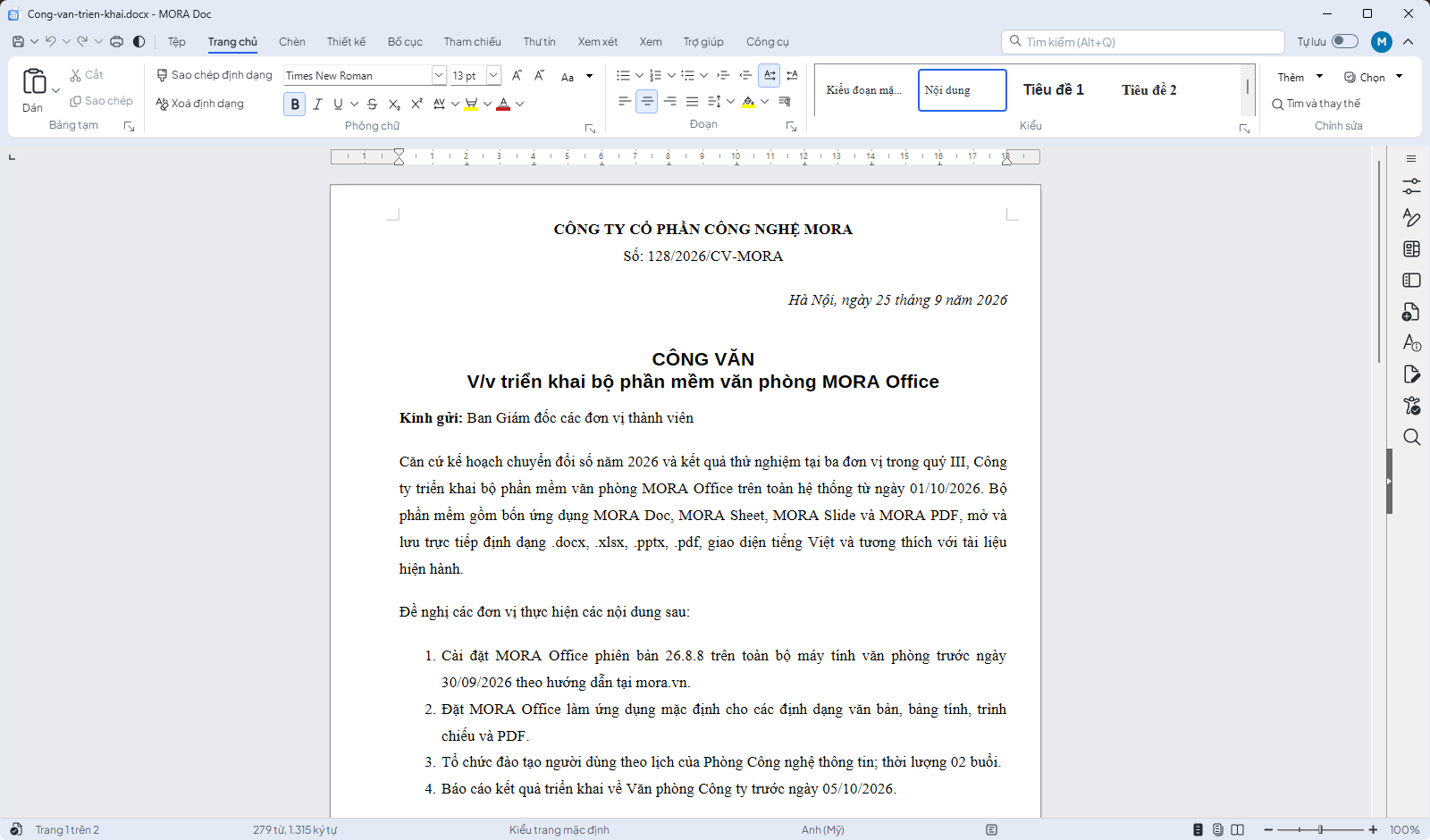Open the font name dropdown arrow
Viewport: 1430px width, 840px height.
[x=439, y=76]
